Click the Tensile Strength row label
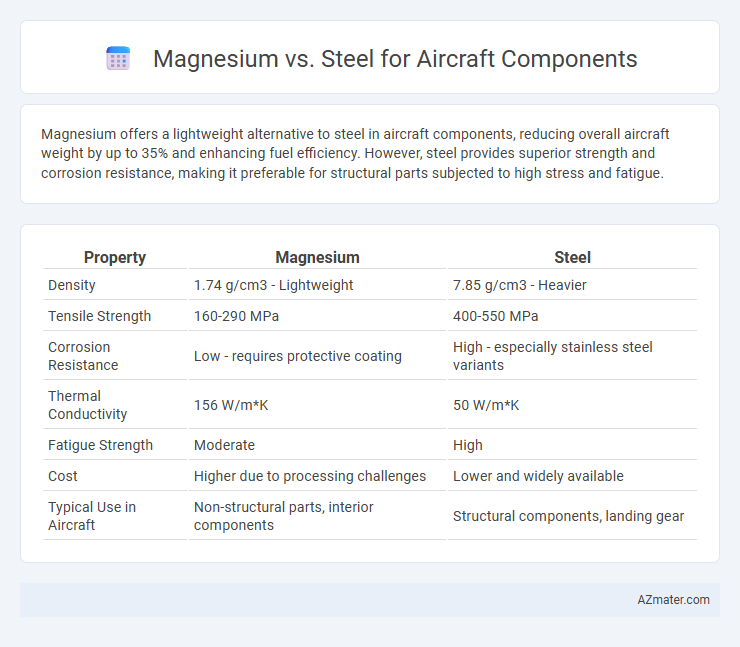The height and width of the screenshot is (647, 740). tap(100, 316)
